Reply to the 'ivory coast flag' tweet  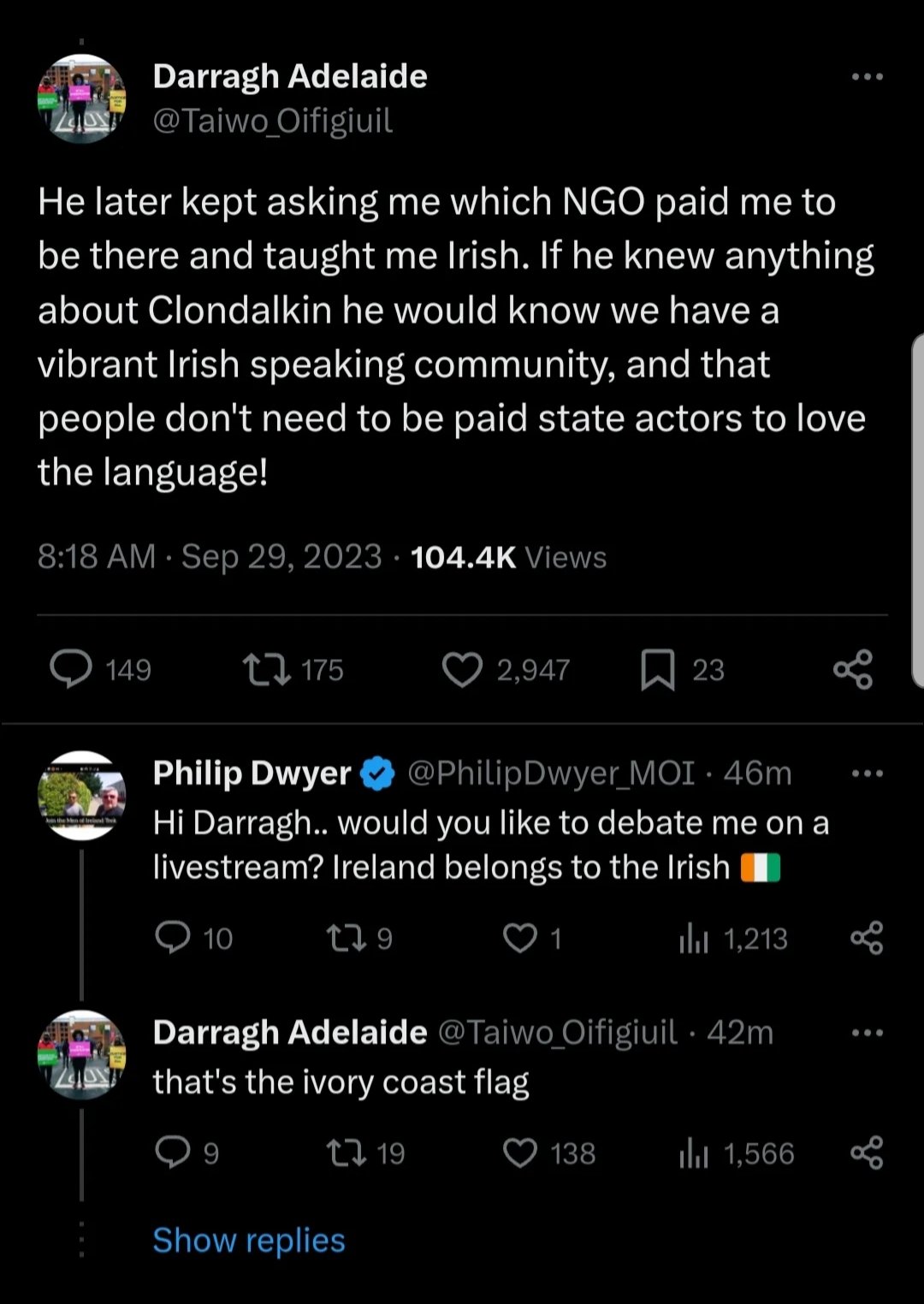click(x=172, y=1153)
